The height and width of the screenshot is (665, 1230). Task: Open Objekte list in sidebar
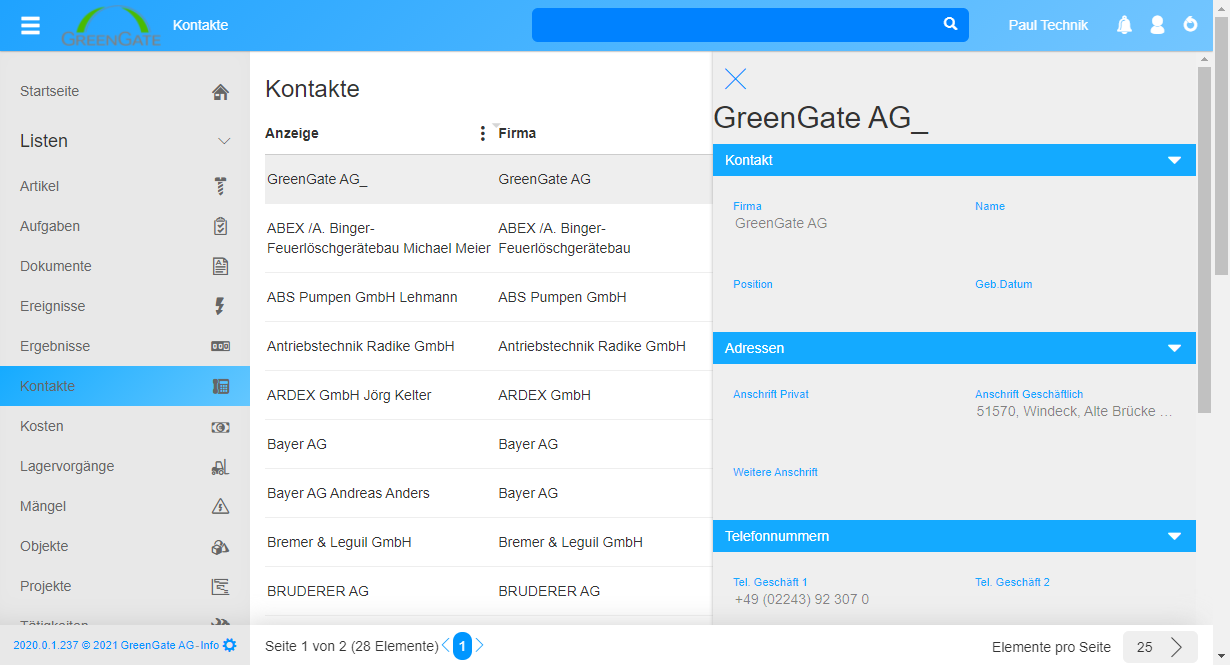pos(125,546)
